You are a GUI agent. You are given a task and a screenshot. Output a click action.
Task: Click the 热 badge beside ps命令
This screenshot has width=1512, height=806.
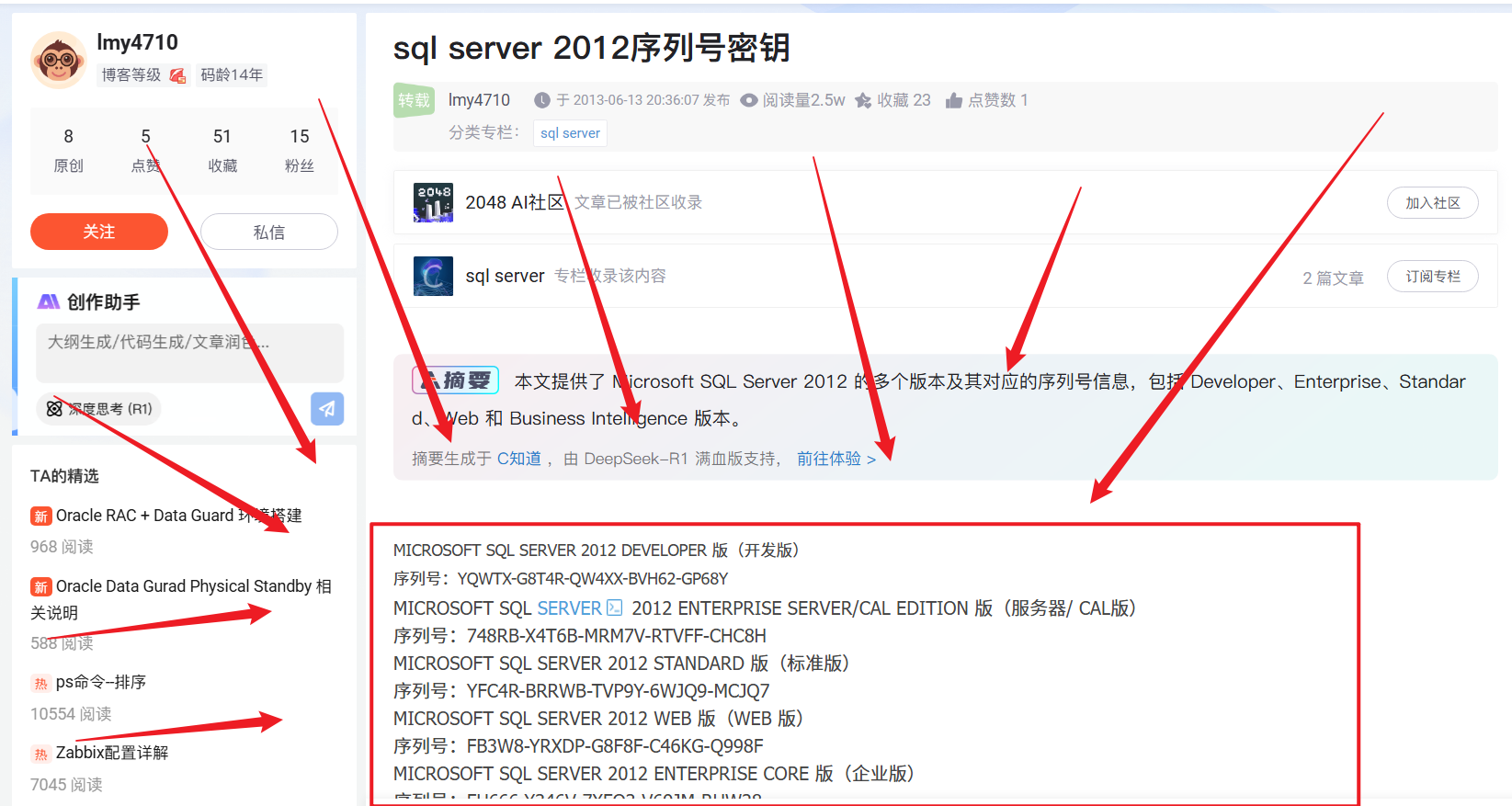[40, 683]
